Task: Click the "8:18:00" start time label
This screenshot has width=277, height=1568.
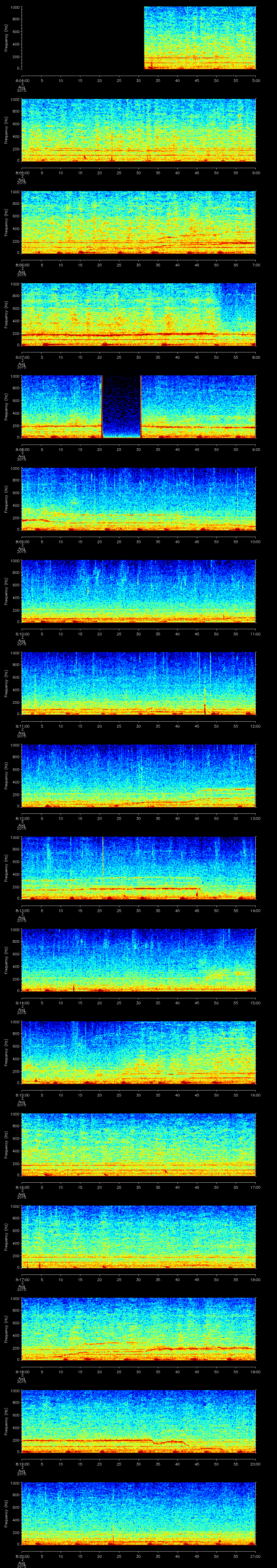Action: pos(22,1371)
